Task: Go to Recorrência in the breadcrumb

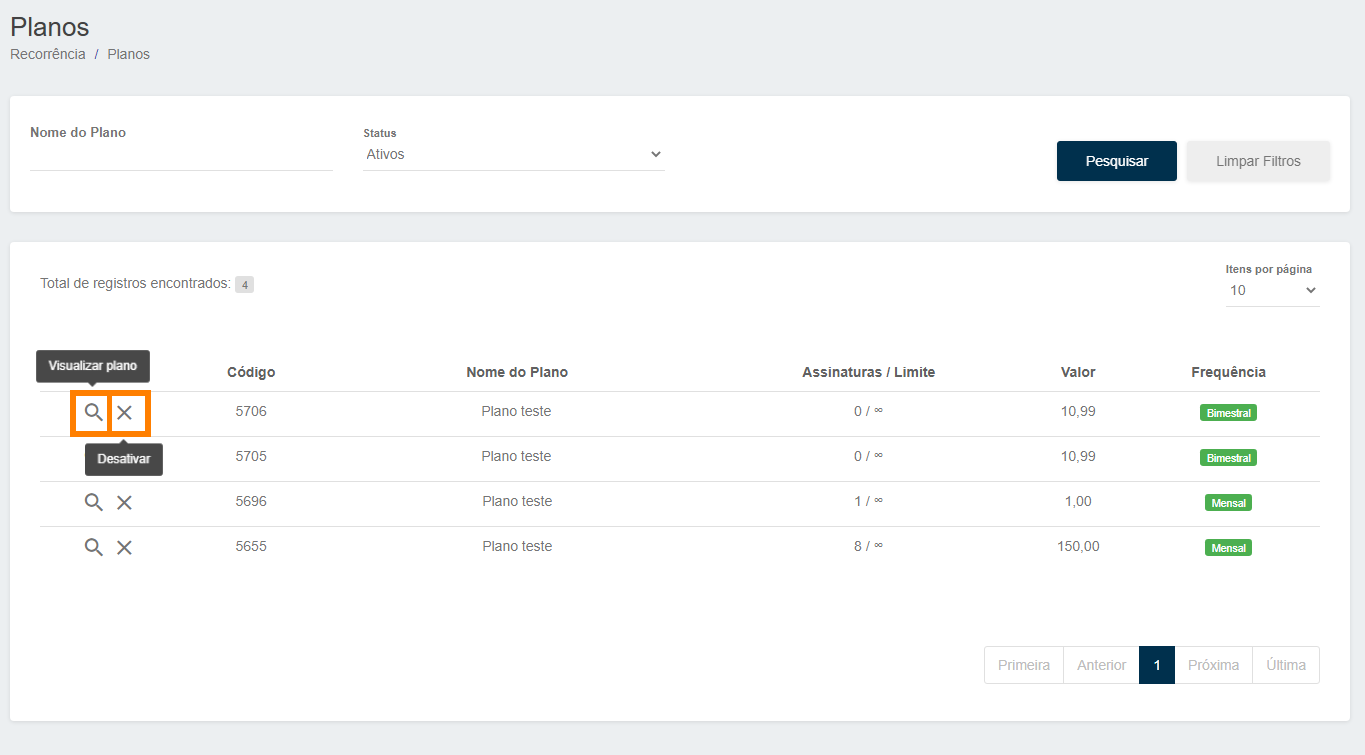Action: (x=48, y=54)
